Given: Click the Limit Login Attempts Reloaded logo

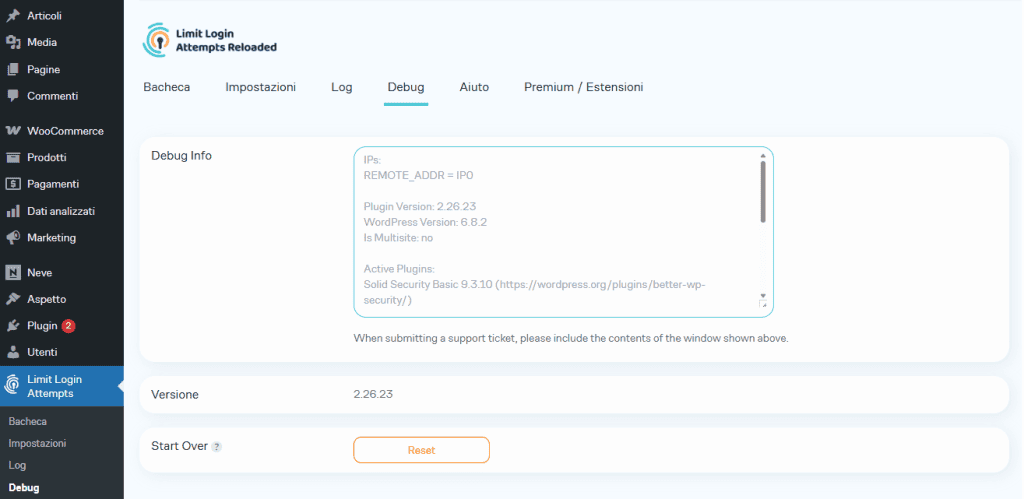Looking at the screenshot, I should (x=211, y=40).
